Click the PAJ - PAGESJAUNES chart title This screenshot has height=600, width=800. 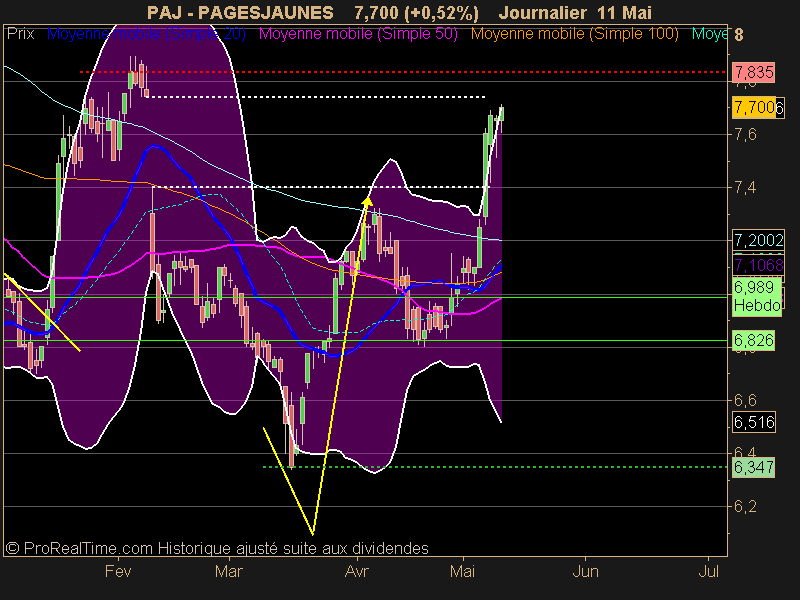point(240,12)
